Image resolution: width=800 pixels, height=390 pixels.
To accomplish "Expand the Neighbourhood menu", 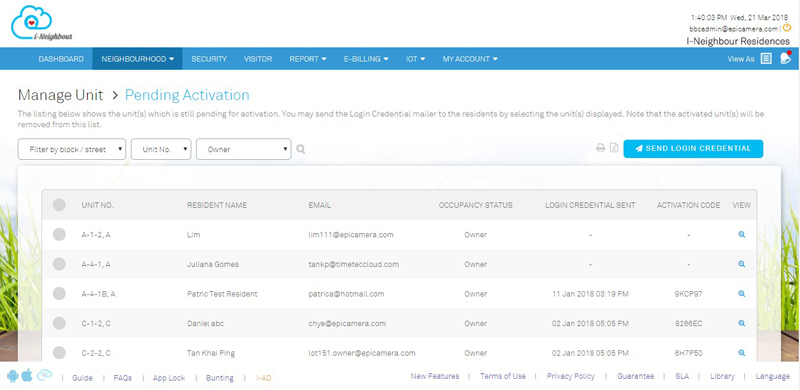I will click(137, 59).
